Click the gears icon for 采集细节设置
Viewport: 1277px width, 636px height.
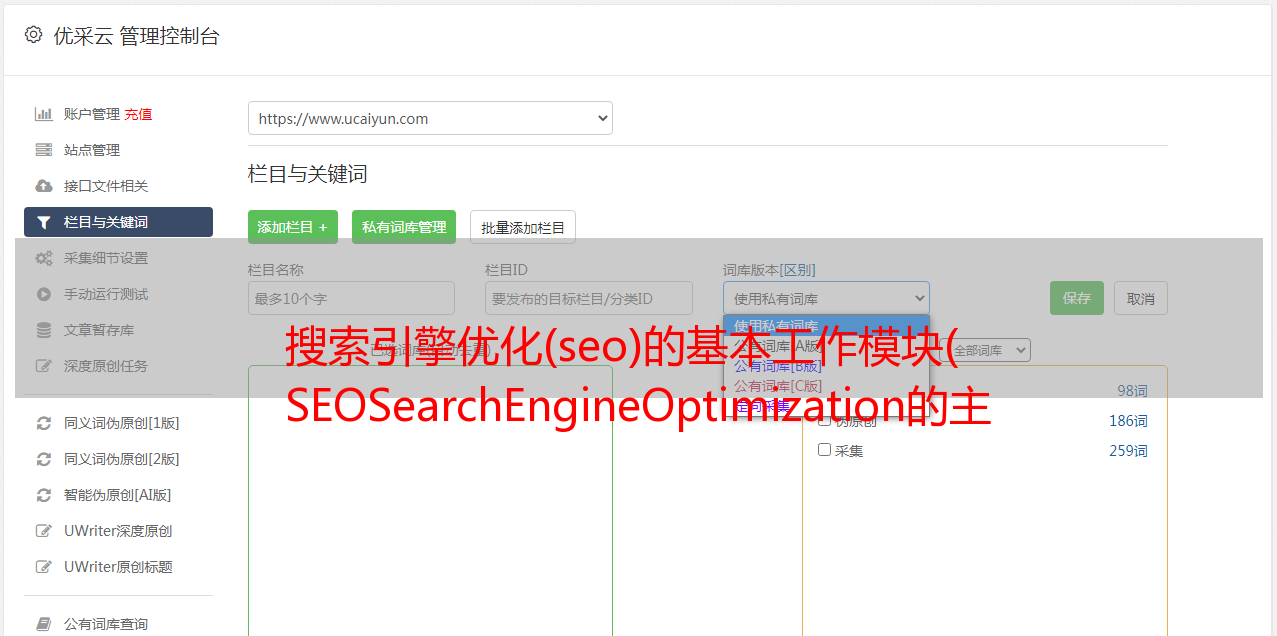click(43, 258)
